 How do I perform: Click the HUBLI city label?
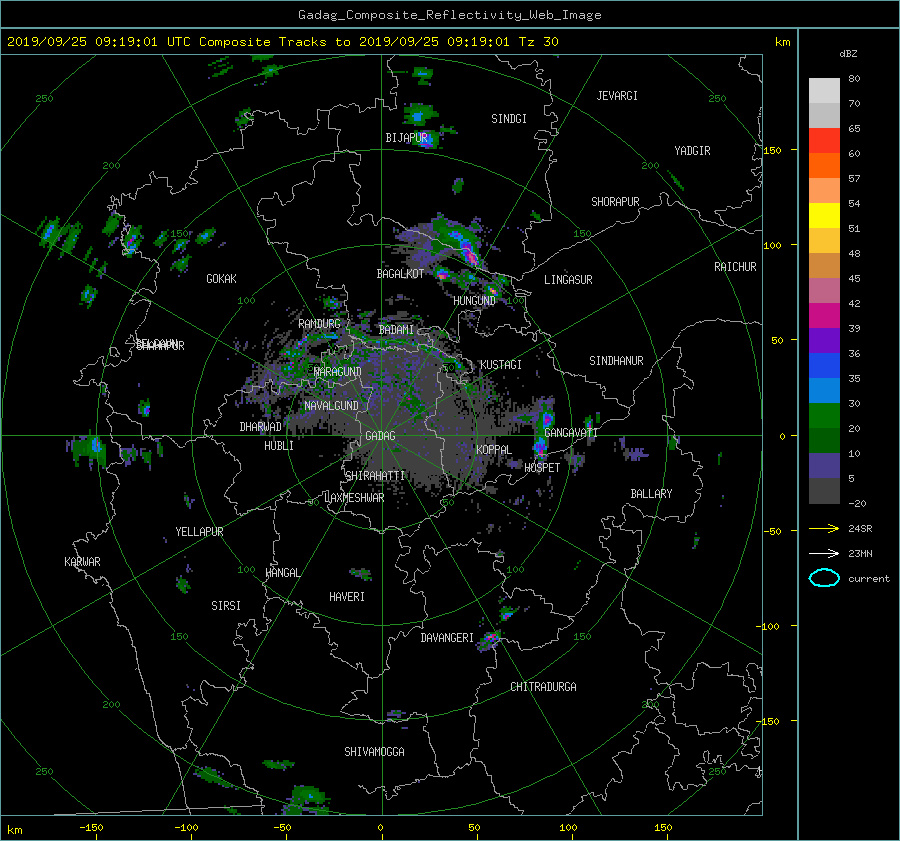coord(279,445)
